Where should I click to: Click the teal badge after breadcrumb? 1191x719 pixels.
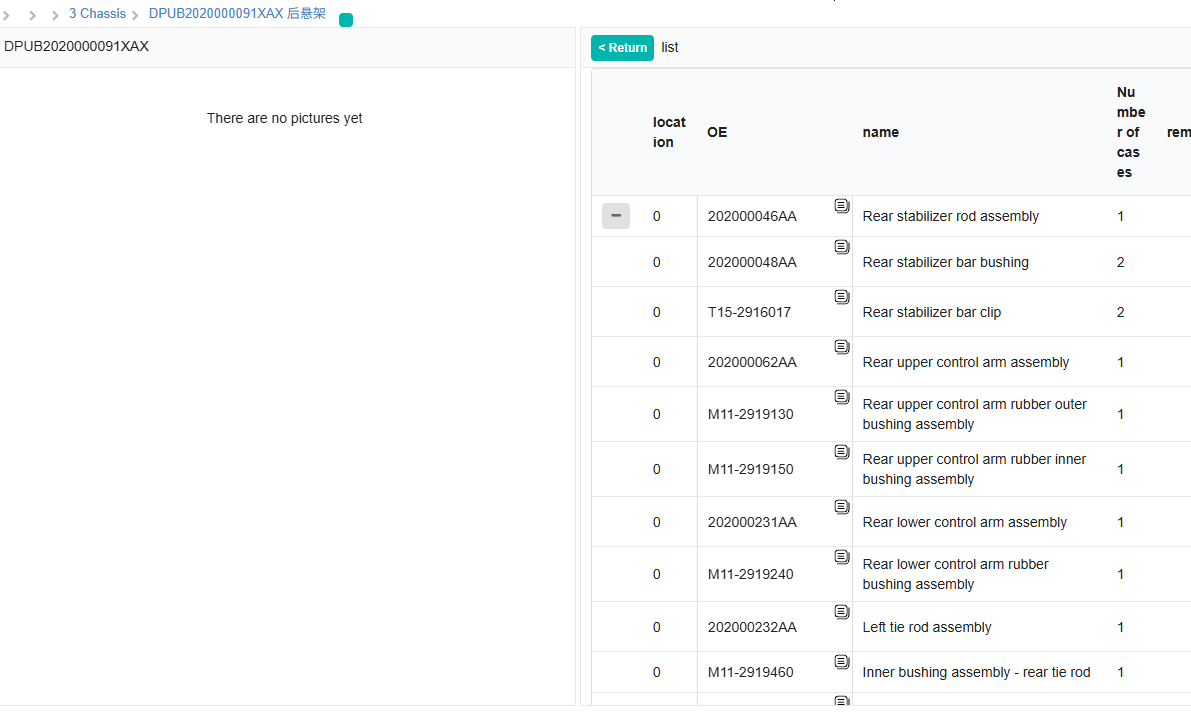[346, 20]
